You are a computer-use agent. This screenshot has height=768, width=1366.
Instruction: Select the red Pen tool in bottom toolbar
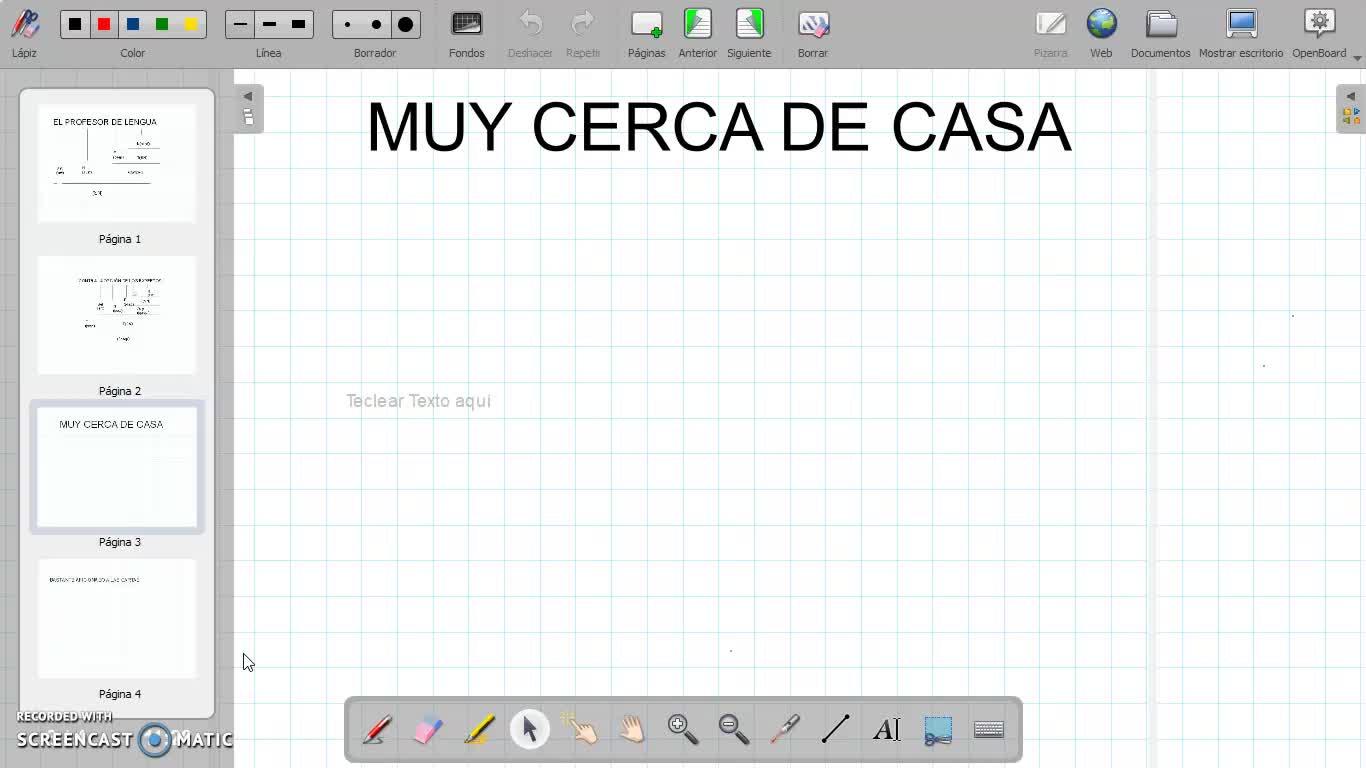pos(377,729)
